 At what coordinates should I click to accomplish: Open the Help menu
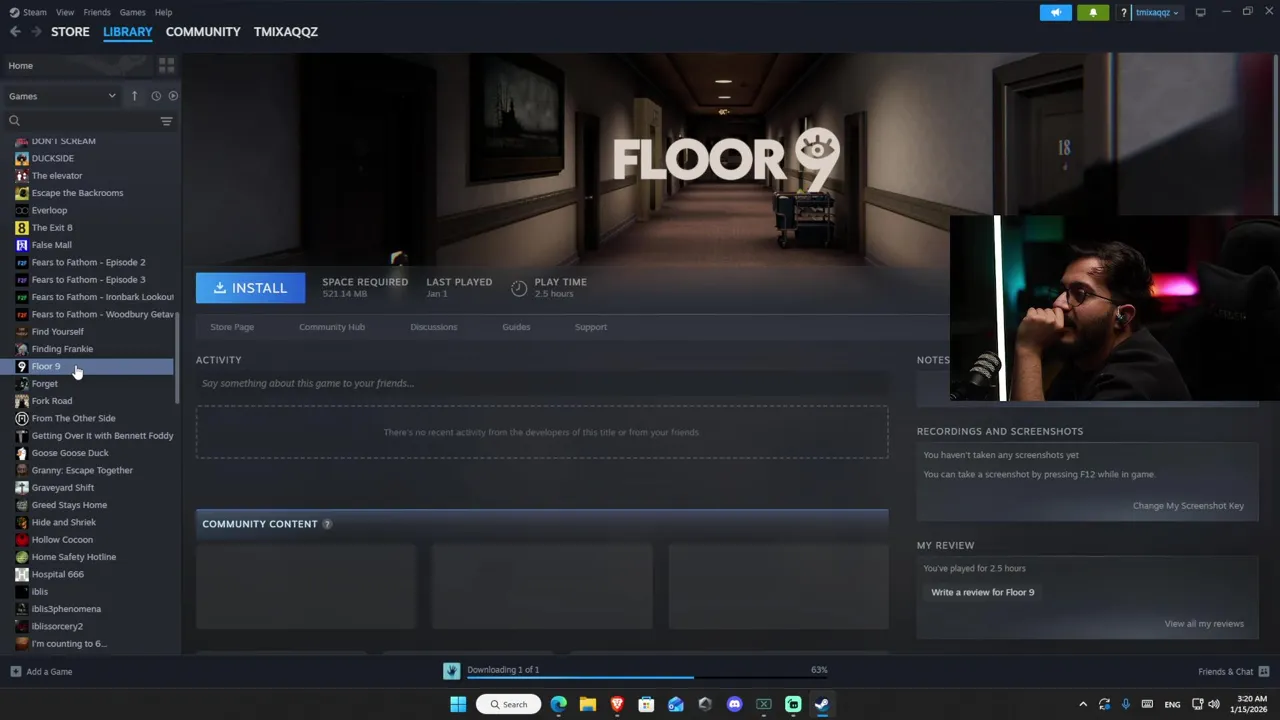pyautogui.click(x=164, y=12)
